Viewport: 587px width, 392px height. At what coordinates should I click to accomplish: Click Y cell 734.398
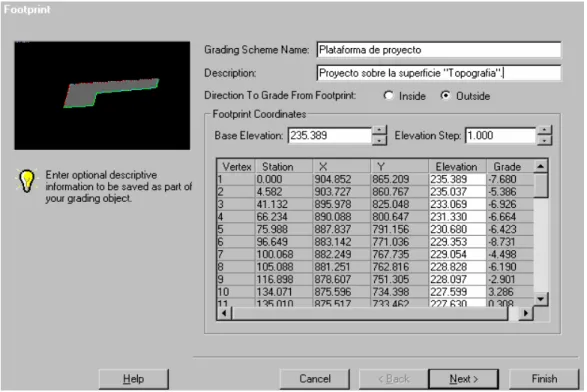coord(399,292)
